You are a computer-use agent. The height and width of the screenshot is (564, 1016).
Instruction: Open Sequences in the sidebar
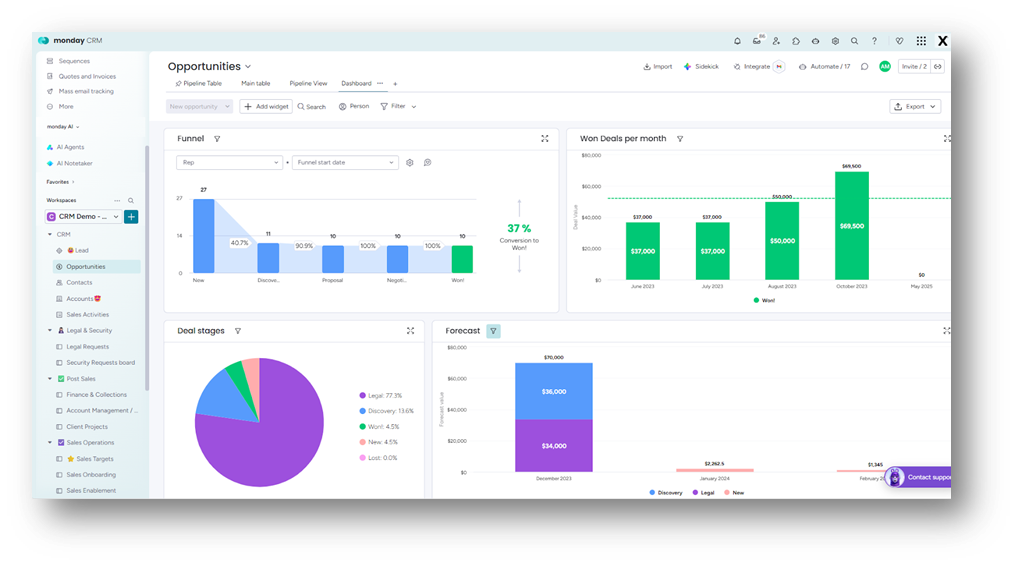[74, 61]
